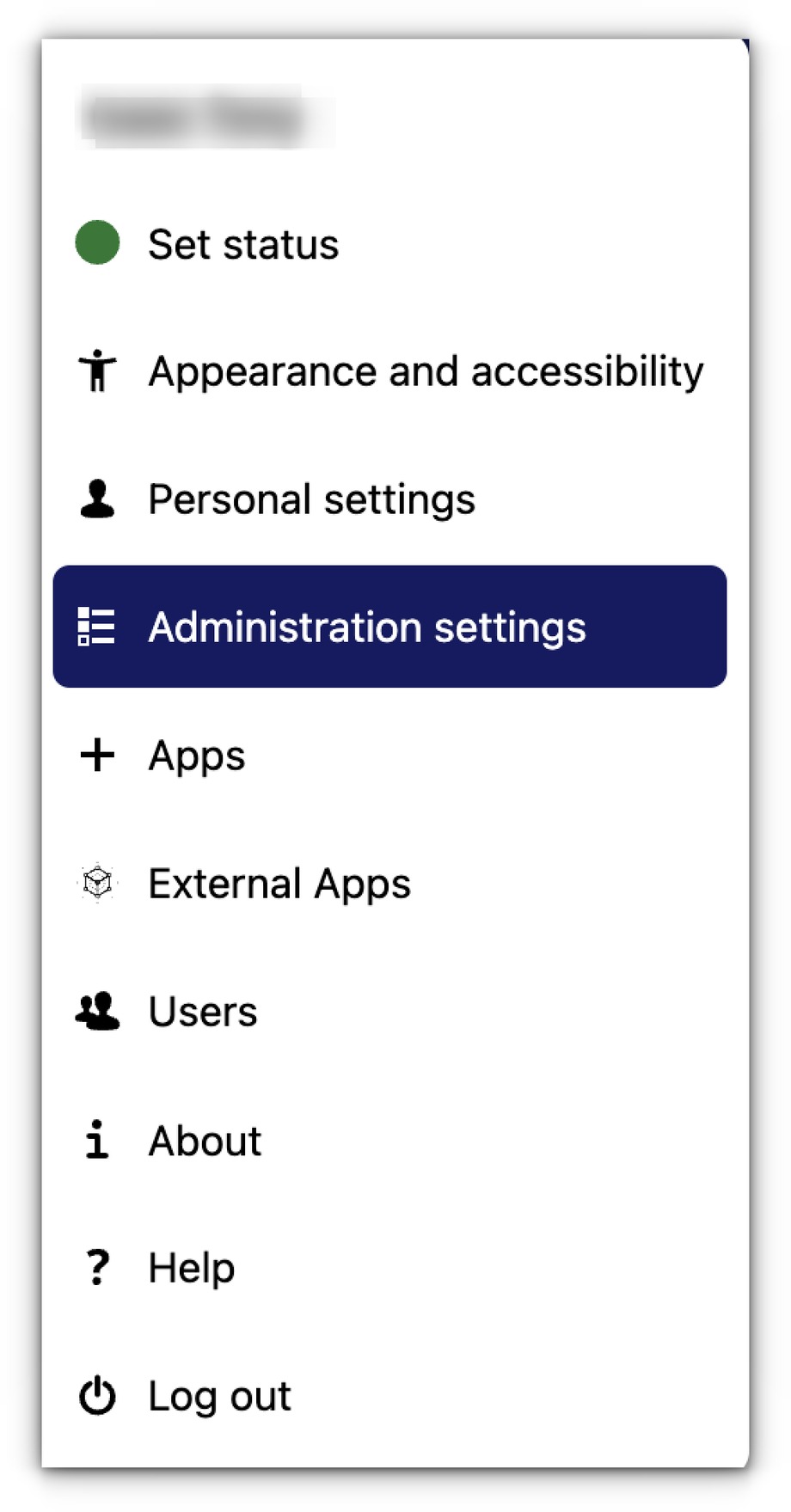Click the plus icon beside Apps
This screenshot has height=1512, width=791.
tap(97, 755)
